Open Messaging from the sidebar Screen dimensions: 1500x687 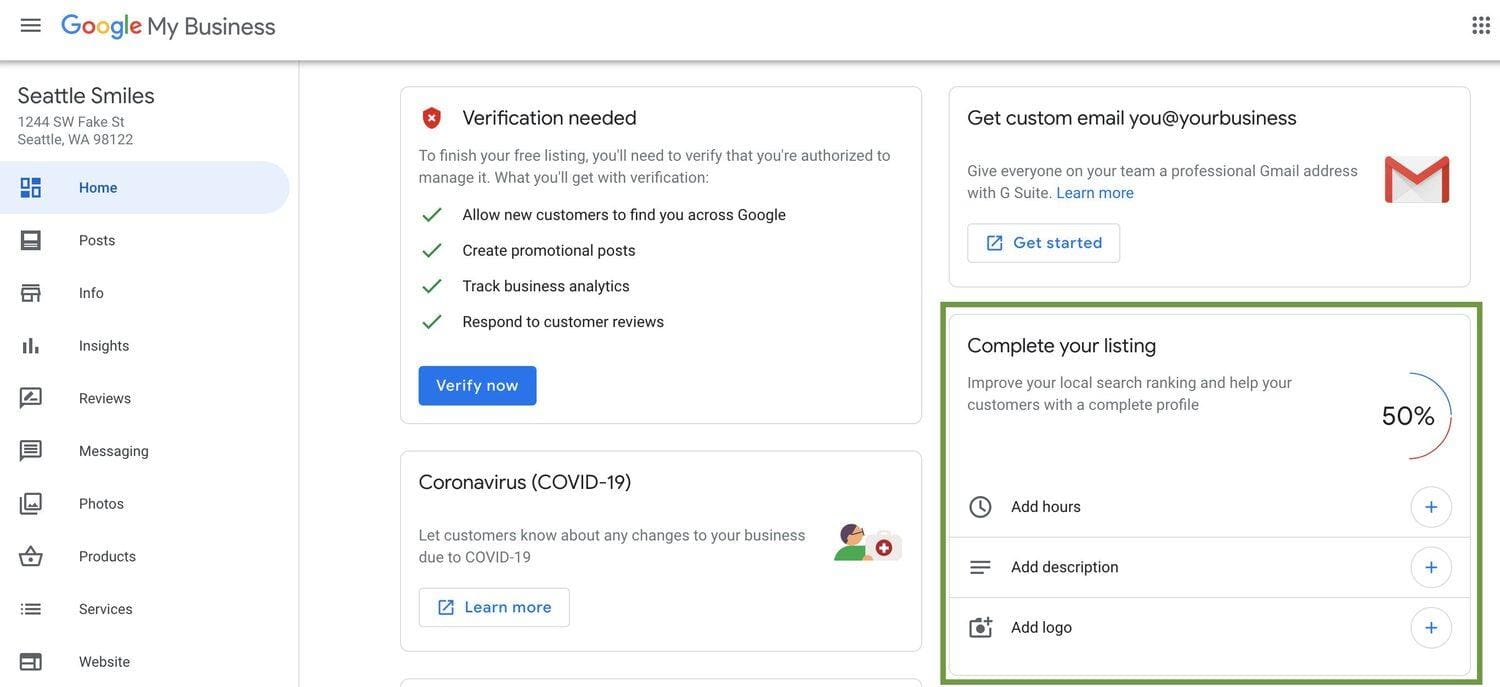[x=114, y=452]
